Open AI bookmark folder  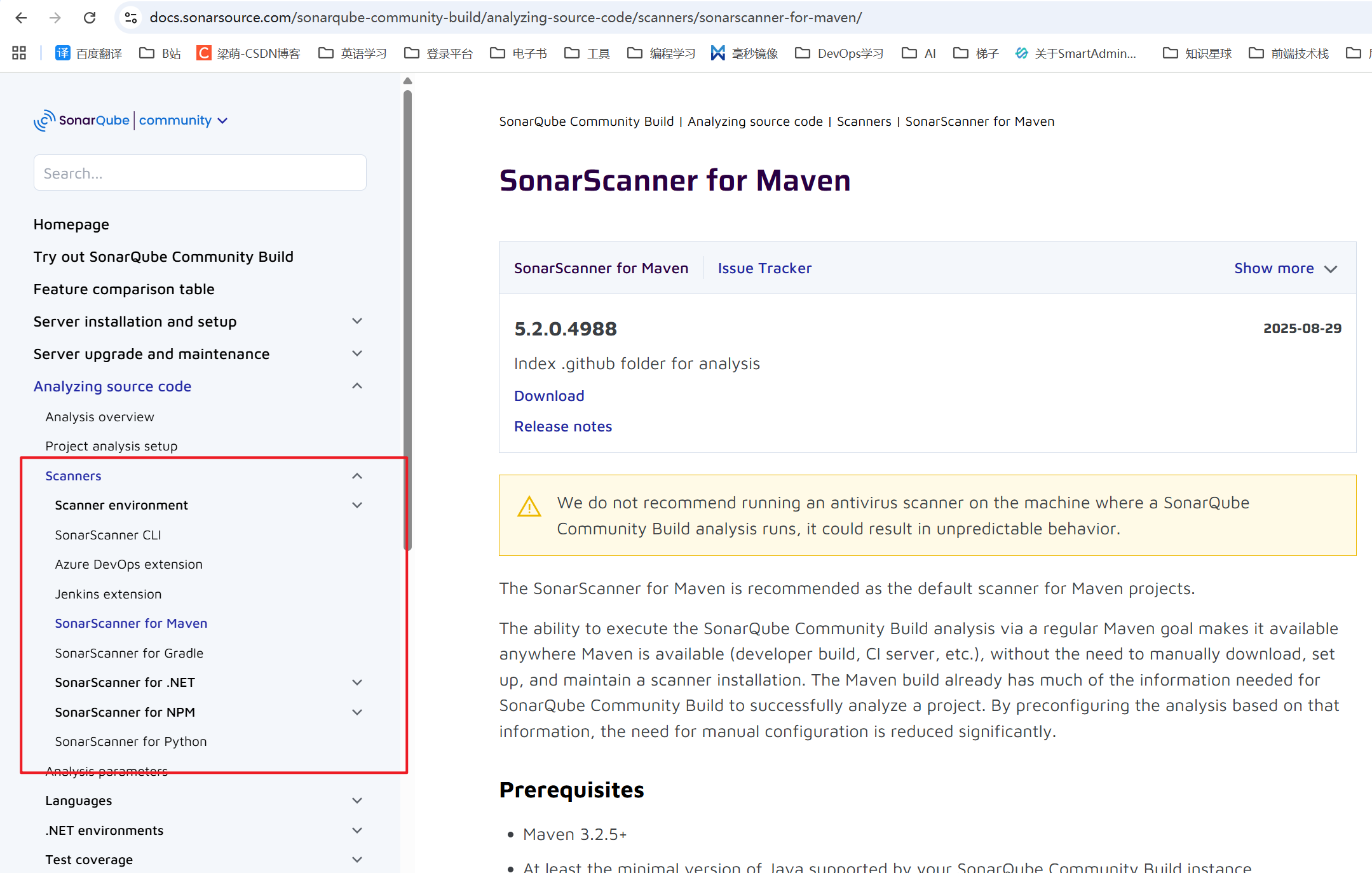click(919, 53)
